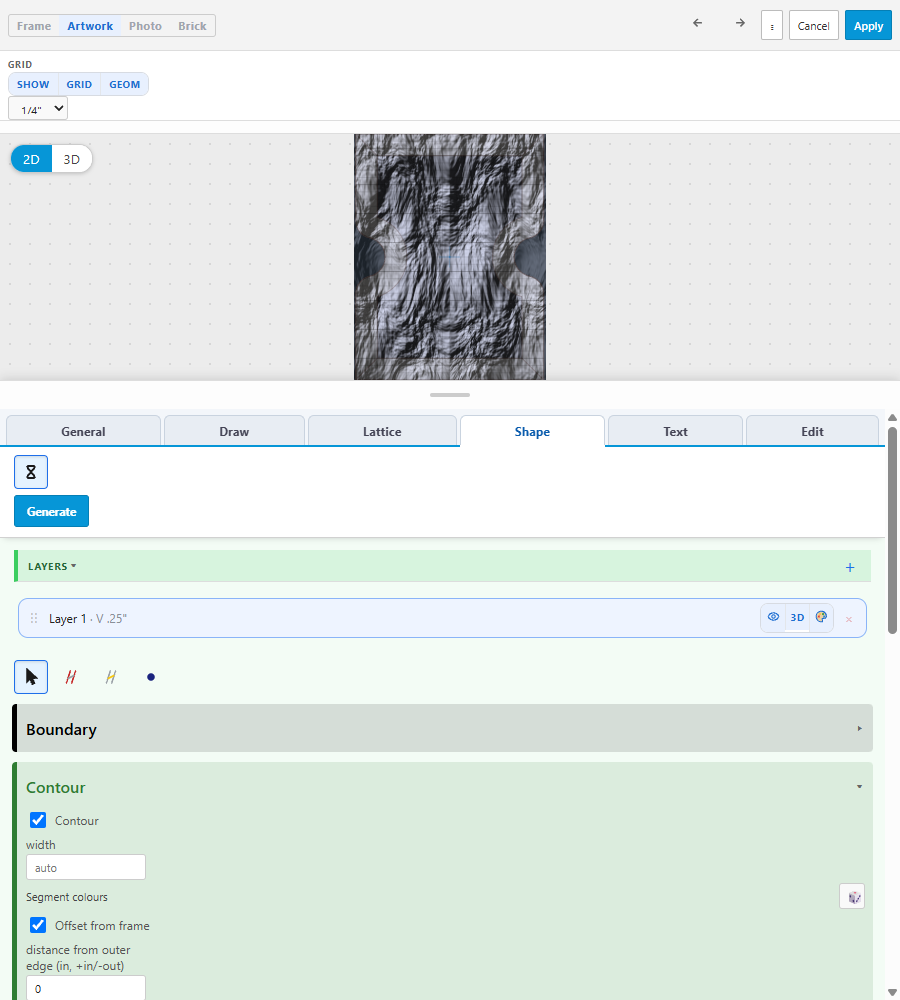
Task: Open the Photo tab
Action: [145, 26]
